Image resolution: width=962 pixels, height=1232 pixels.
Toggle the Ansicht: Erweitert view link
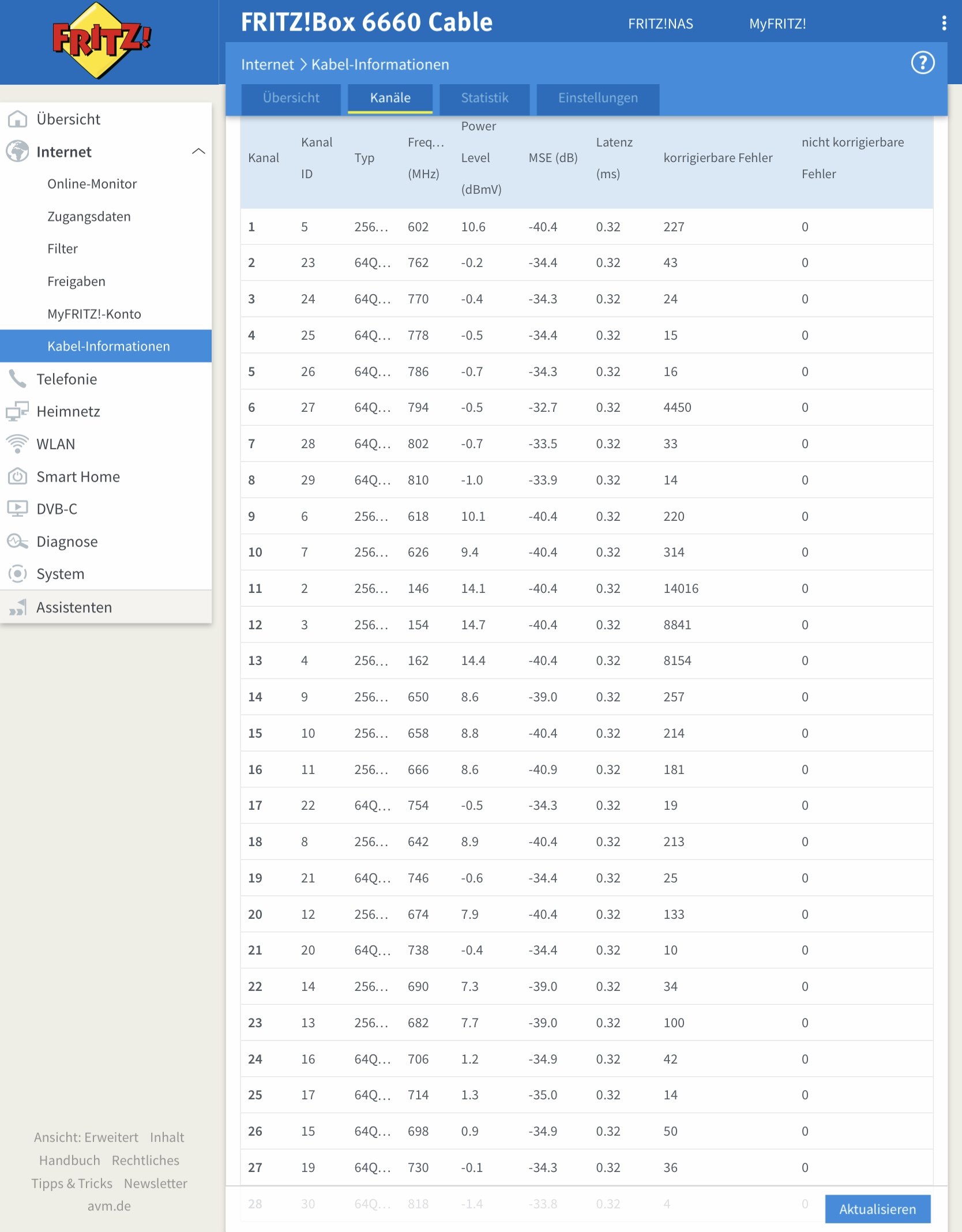pyautogui.click(x=86, y=1137)
